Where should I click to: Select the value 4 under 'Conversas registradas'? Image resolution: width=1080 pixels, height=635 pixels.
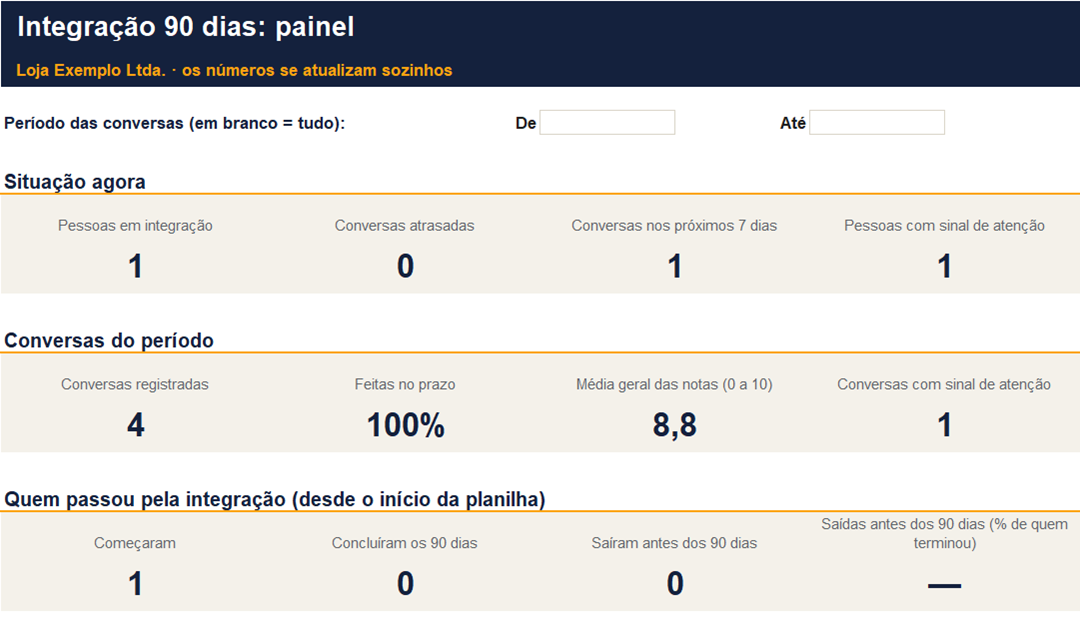(136, 425)
